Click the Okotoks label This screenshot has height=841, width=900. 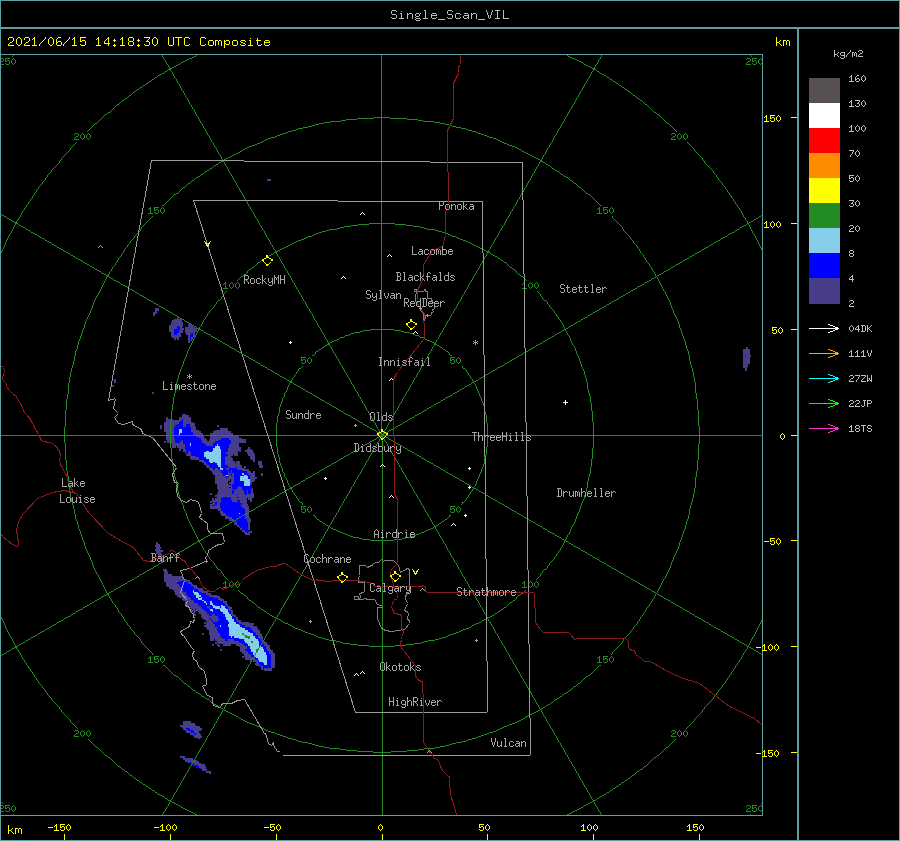pyautogui.click(x=400, y=667)
